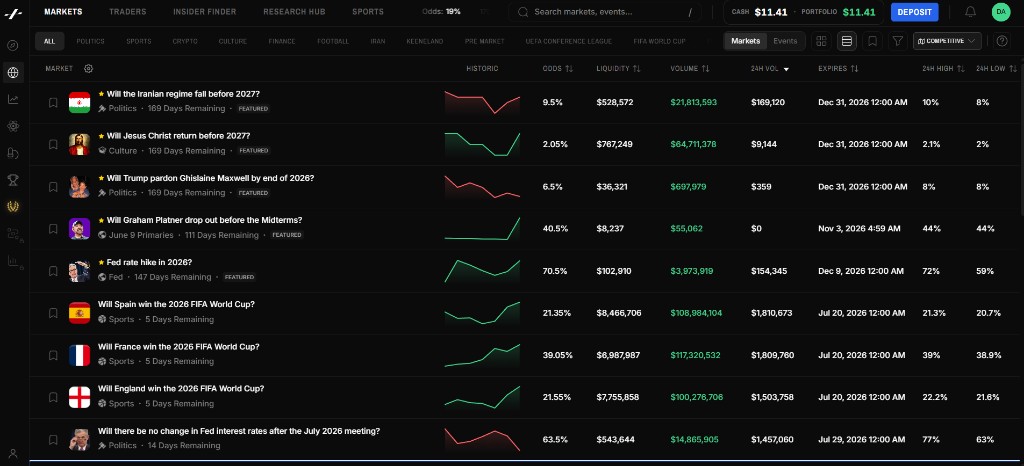Open the column settings gear next to MARKET
This screenshot has width=1024, height=466.
click(89, 69)
